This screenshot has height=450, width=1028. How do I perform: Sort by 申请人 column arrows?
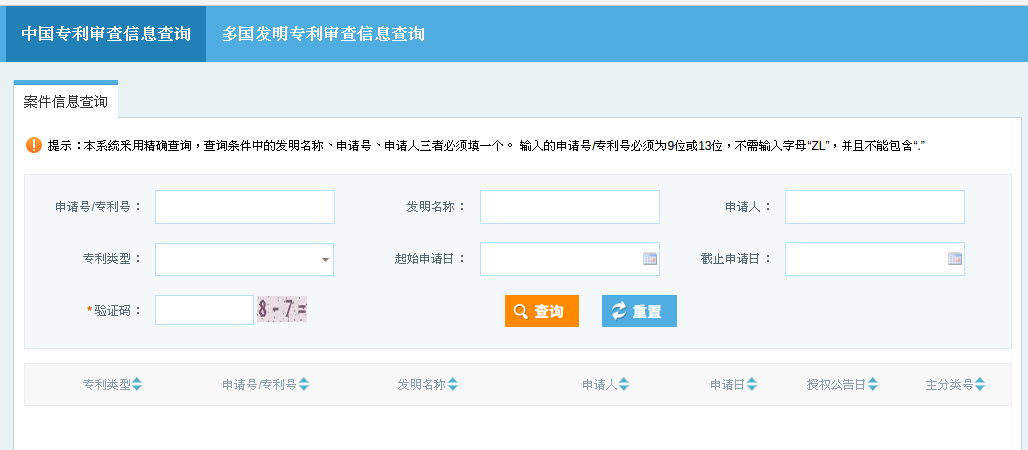tap(624, 385)
